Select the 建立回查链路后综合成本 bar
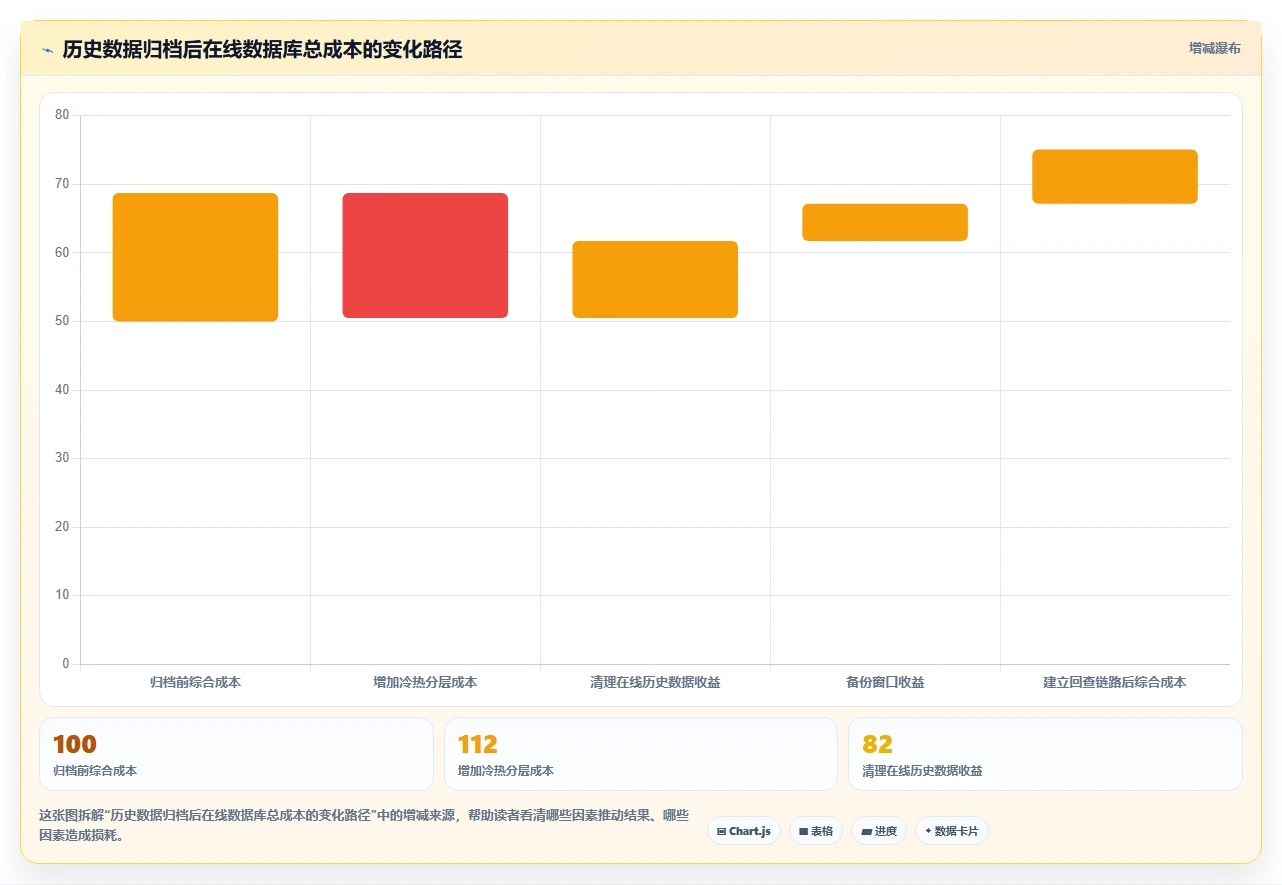Viewport: 1282px width, 885px height. pos(1115,176)
